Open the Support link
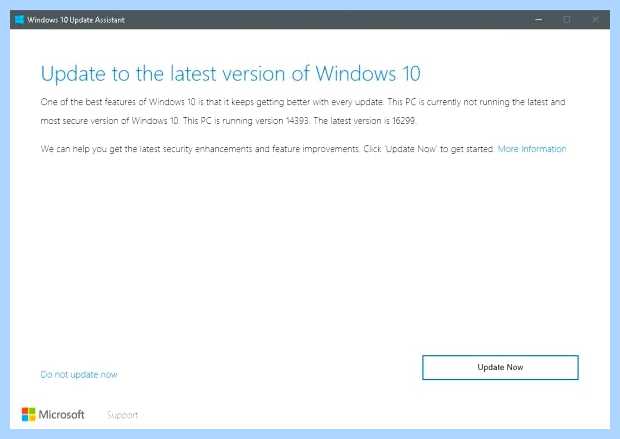The width and height of the screenshot is (620, 439). pyautogui.click(x=123, y=415)
